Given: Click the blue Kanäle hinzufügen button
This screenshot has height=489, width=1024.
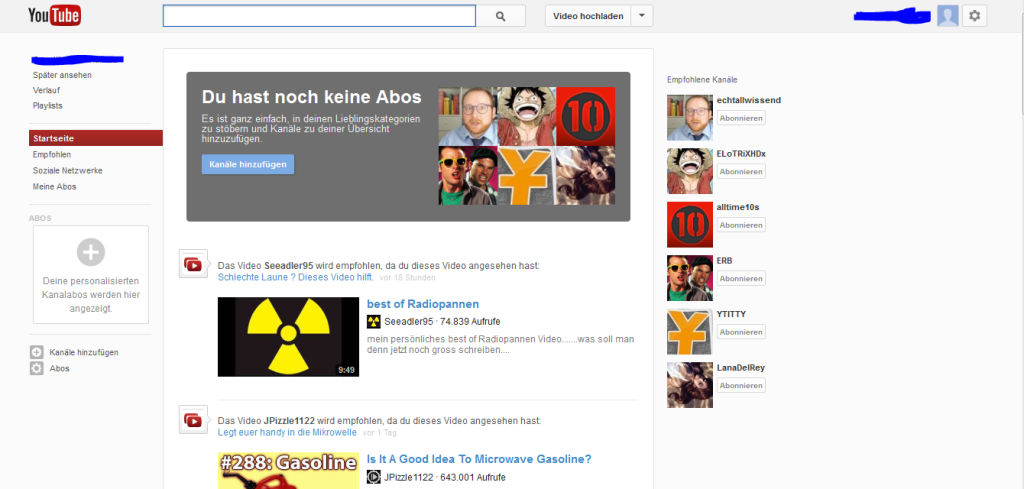Looking at the screenshot, I should pyautogui.click(x=248, y=164).
